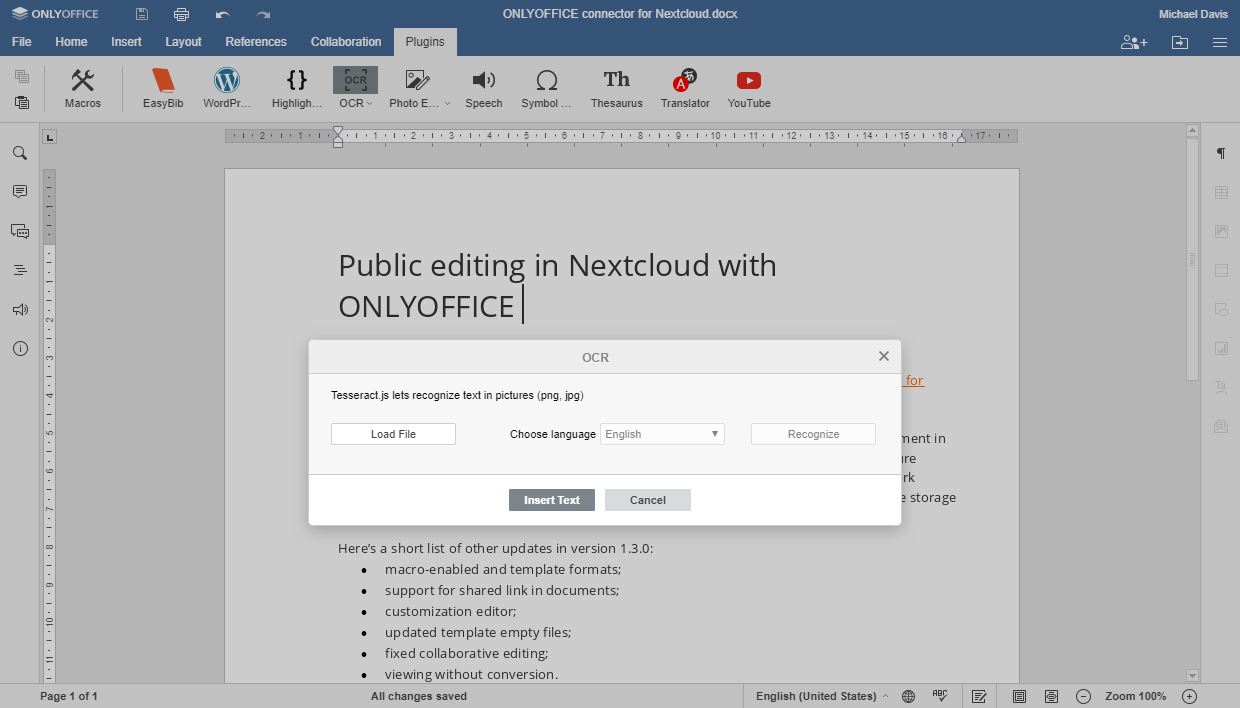The width and height of the screenshot is (1240, 708).
Task: Launch the Translator plugin
Action: 685,89
